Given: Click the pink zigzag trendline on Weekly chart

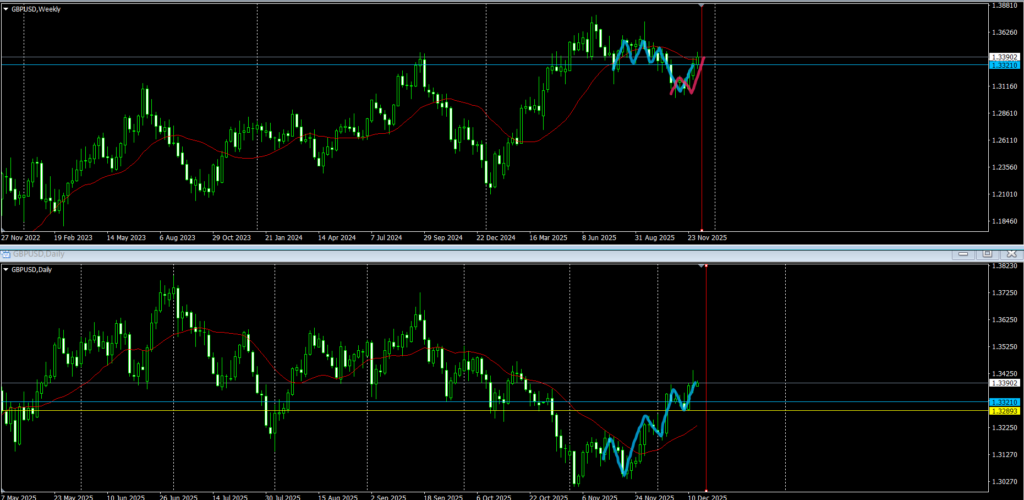Looking at the screenshot, I should 695,83.
